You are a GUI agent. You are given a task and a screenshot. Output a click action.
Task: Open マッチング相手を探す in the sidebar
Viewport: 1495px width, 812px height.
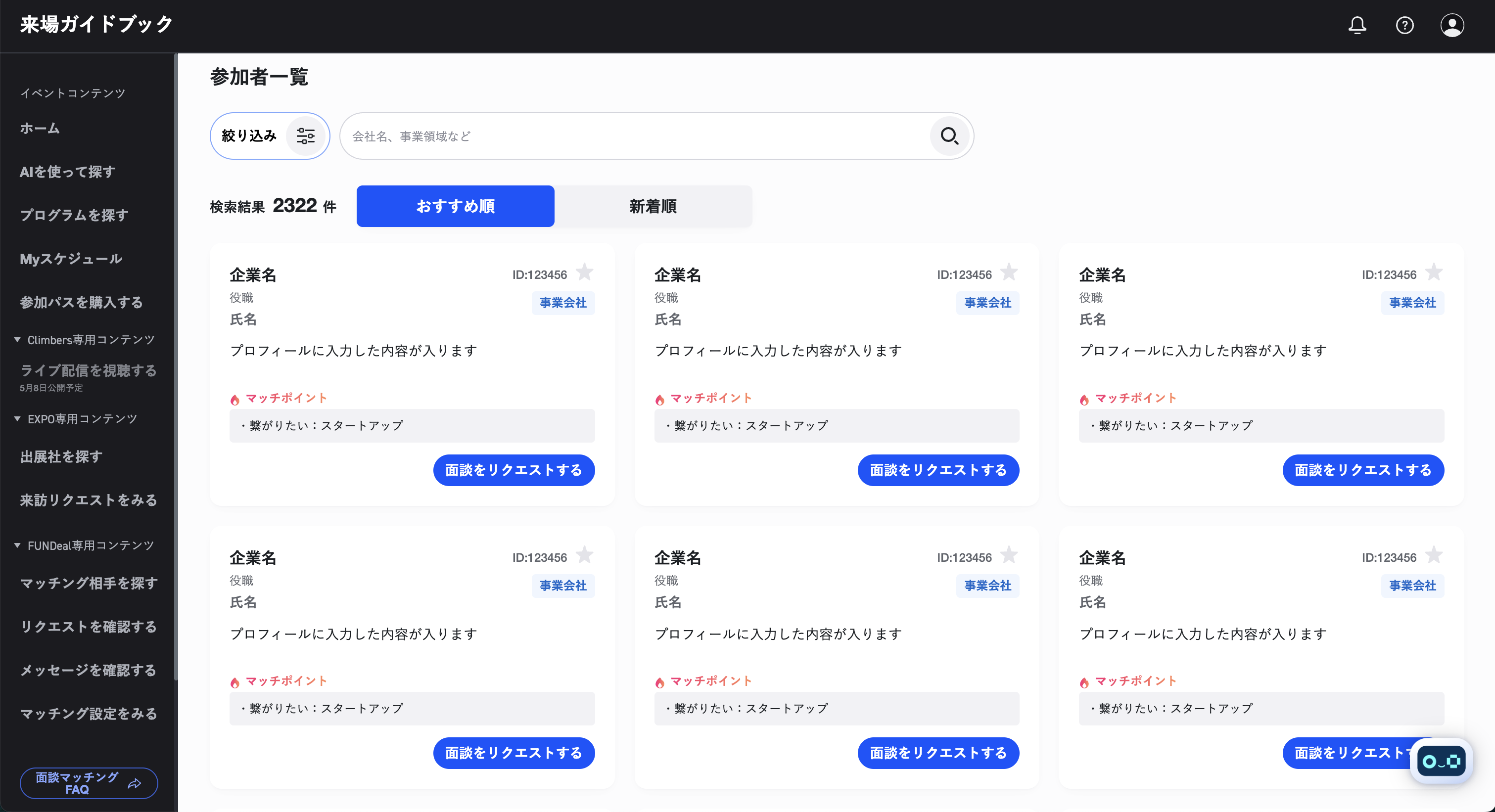[x=89, y=584]
